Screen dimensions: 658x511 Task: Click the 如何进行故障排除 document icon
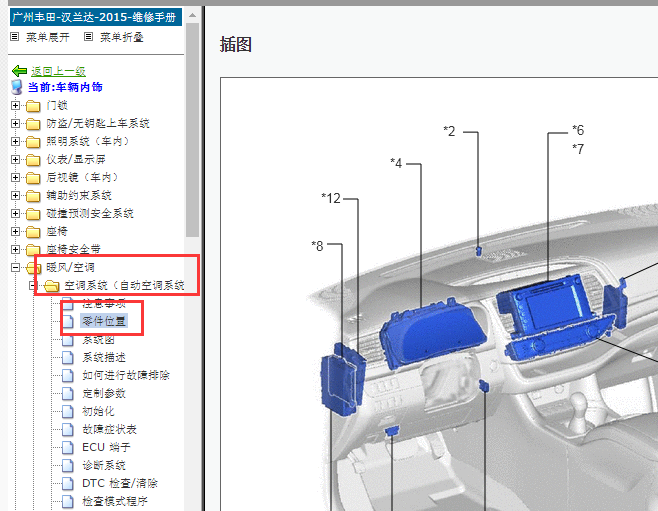click(68, 375)
